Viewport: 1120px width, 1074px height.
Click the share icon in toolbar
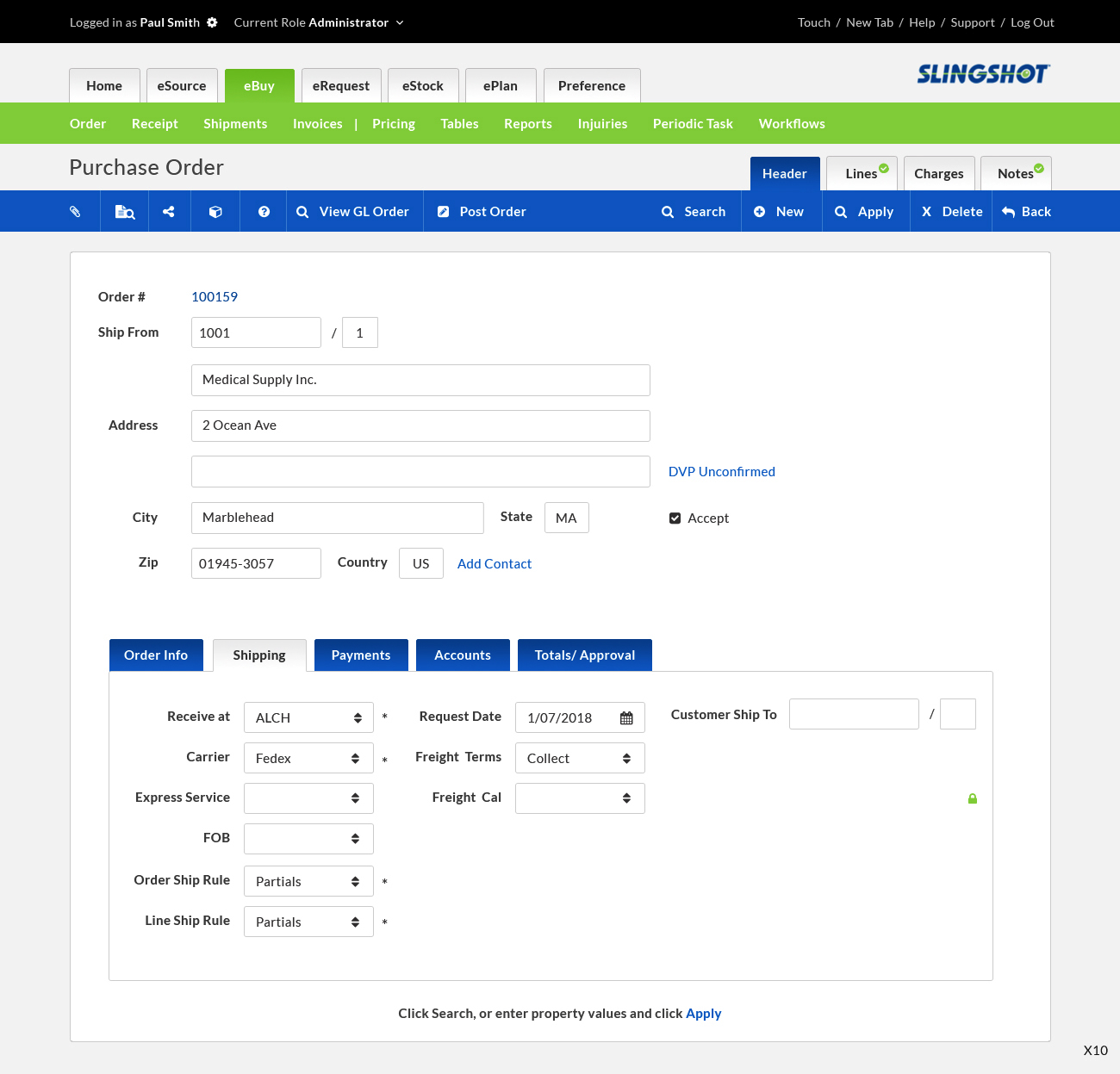coord(169,212)
